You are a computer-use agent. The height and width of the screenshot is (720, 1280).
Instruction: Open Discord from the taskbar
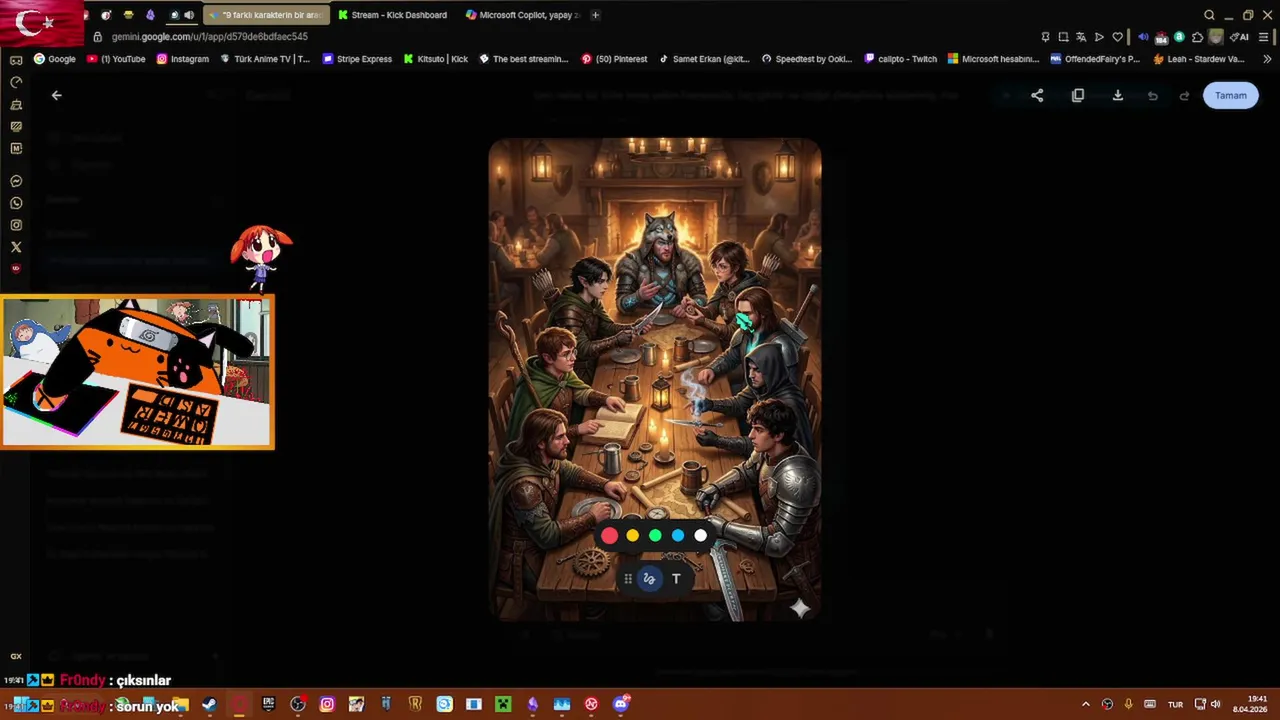click(x=621, y=704)
